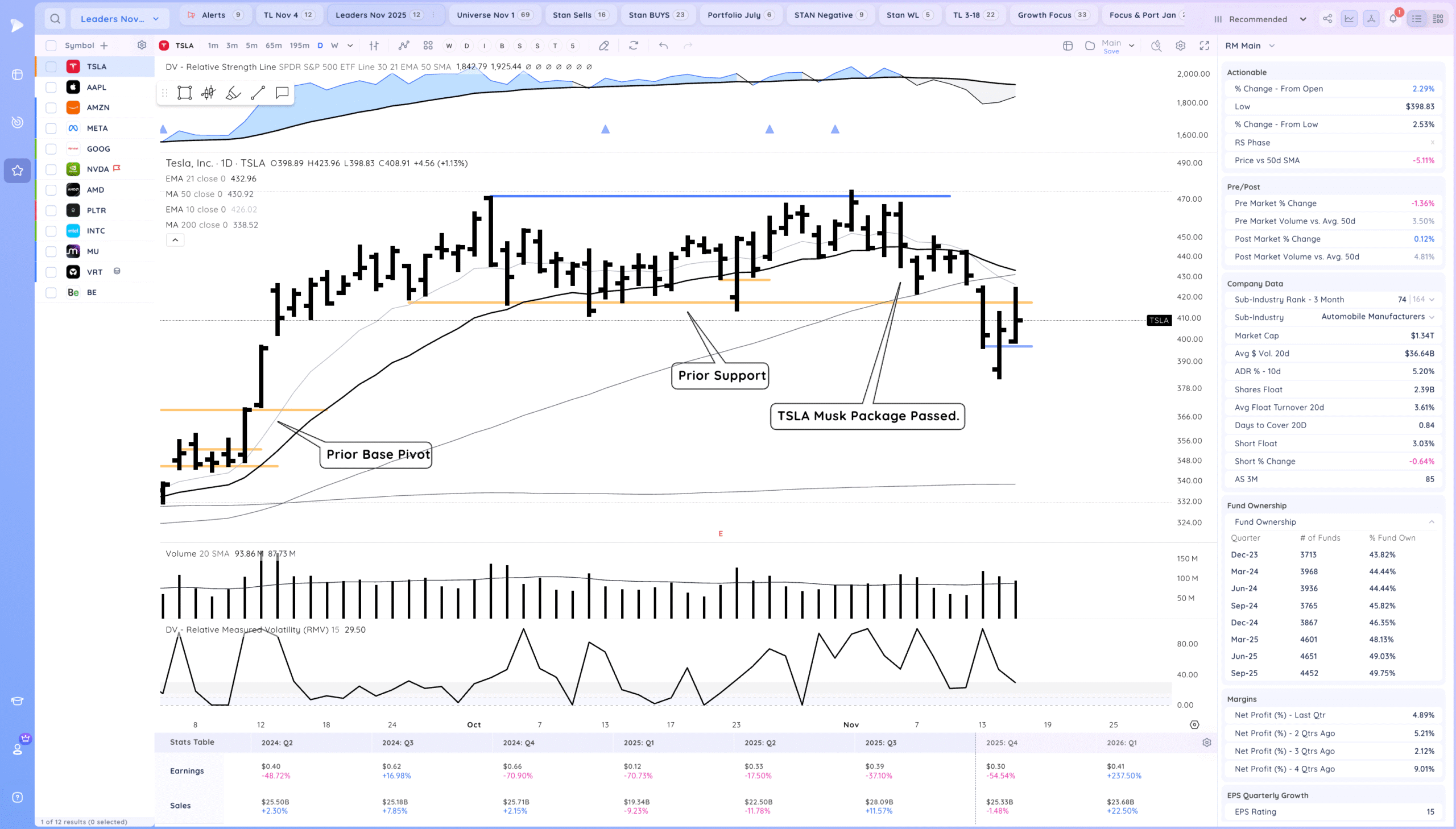Open watchlist column settings gear
Viewport: 1456px width, 829px height.
point(142,45)
